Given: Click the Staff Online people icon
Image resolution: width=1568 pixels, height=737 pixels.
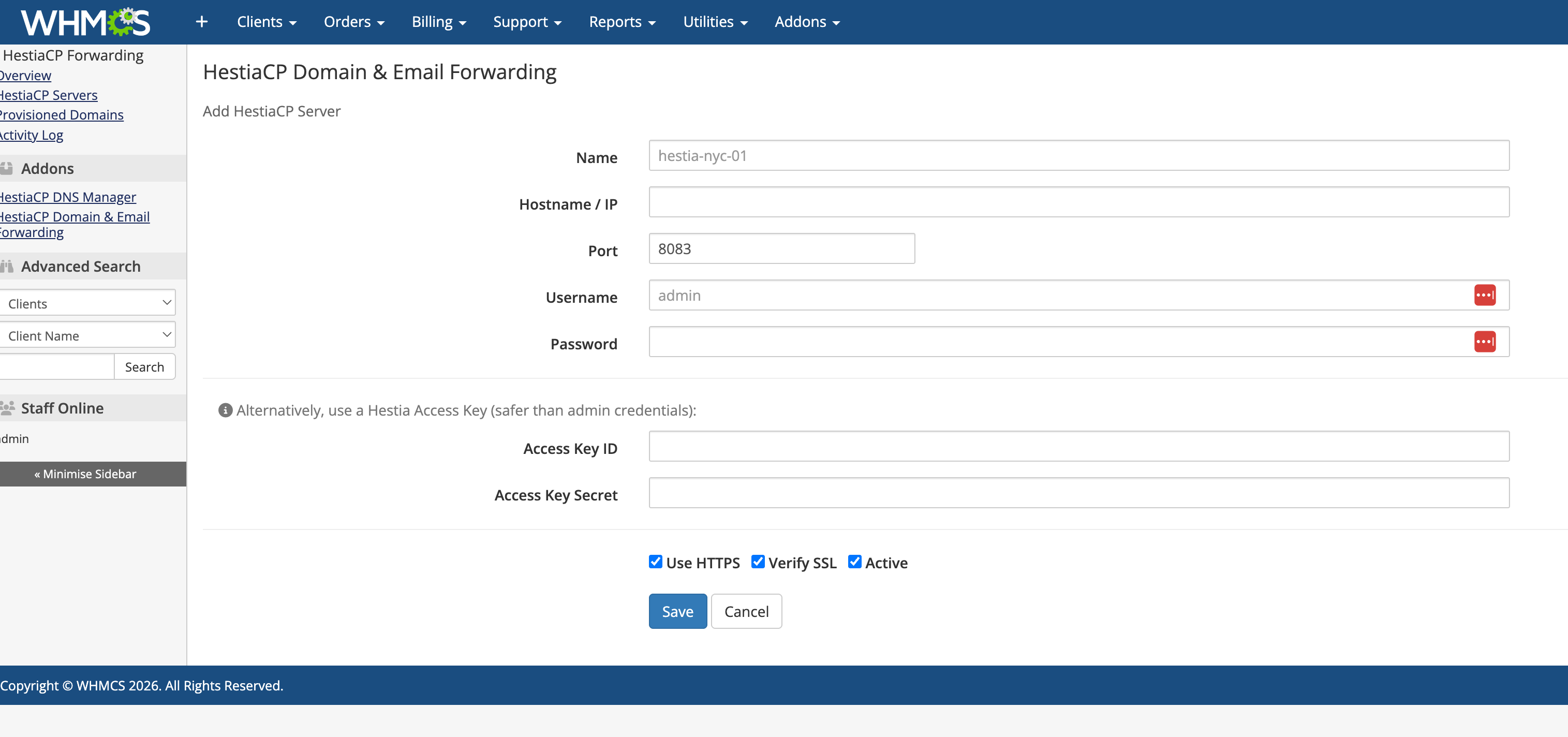Looking at the screenshot, I should coord(7,408).
